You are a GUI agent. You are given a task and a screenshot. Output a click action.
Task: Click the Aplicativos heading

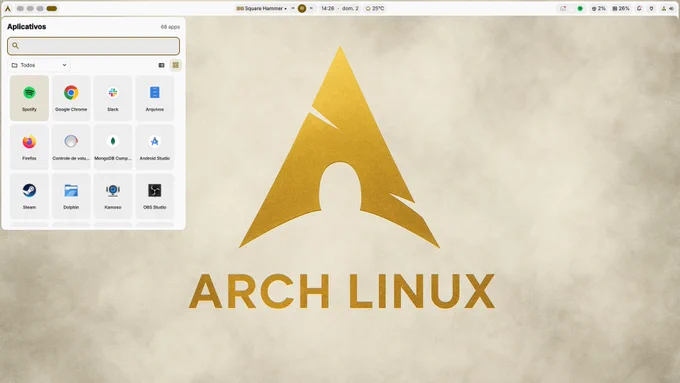pyautogui.click(x=26, y=26)
